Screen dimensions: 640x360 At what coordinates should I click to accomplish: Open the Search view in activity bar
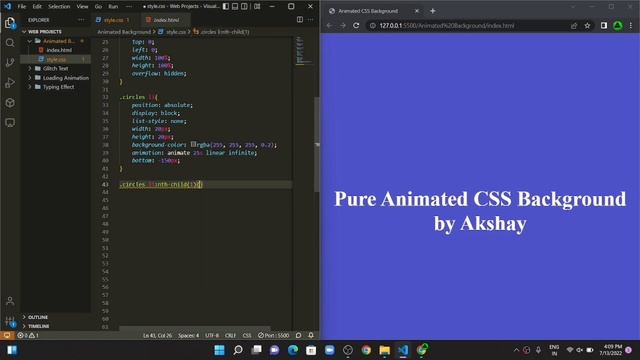10,43
